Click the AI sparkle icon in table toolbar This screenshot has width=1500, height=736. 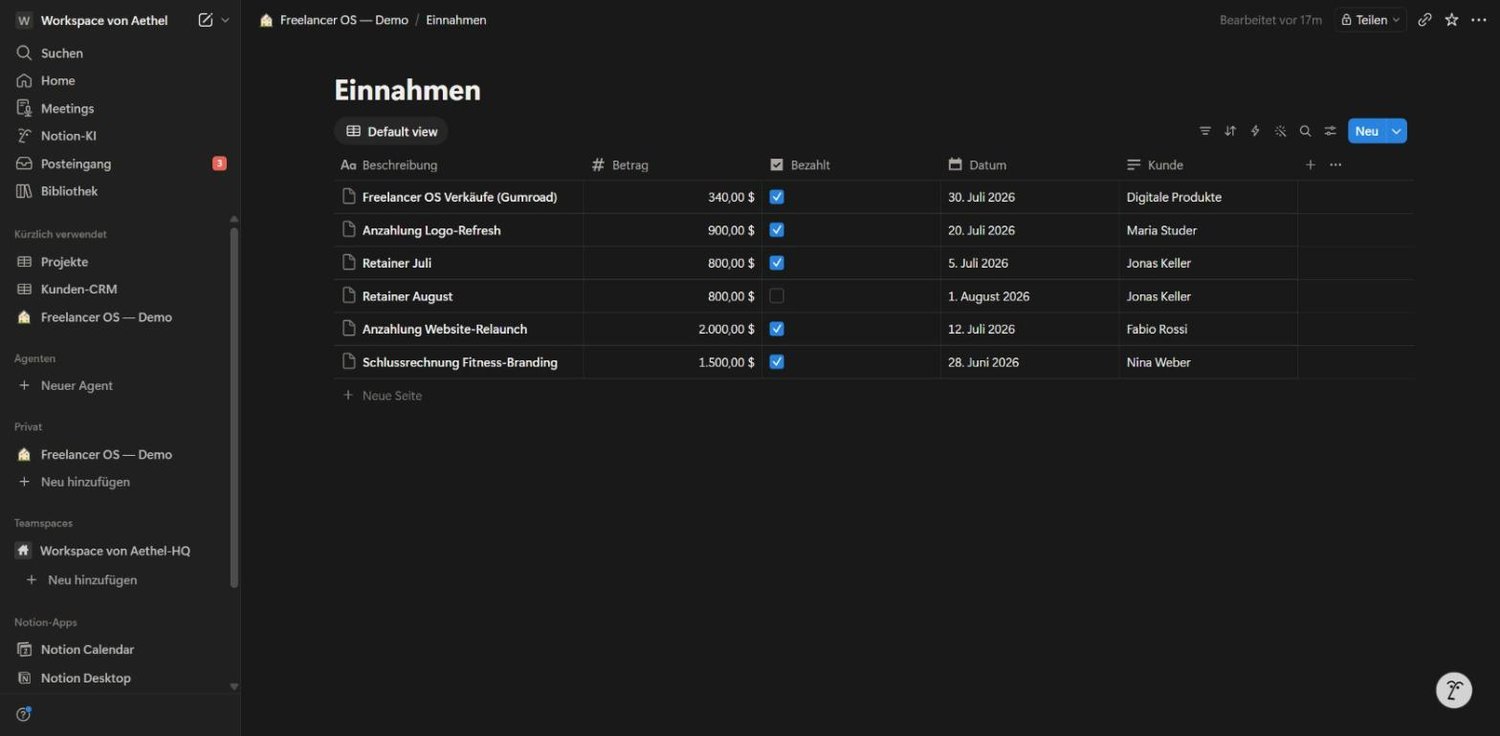click(1280, 131)
